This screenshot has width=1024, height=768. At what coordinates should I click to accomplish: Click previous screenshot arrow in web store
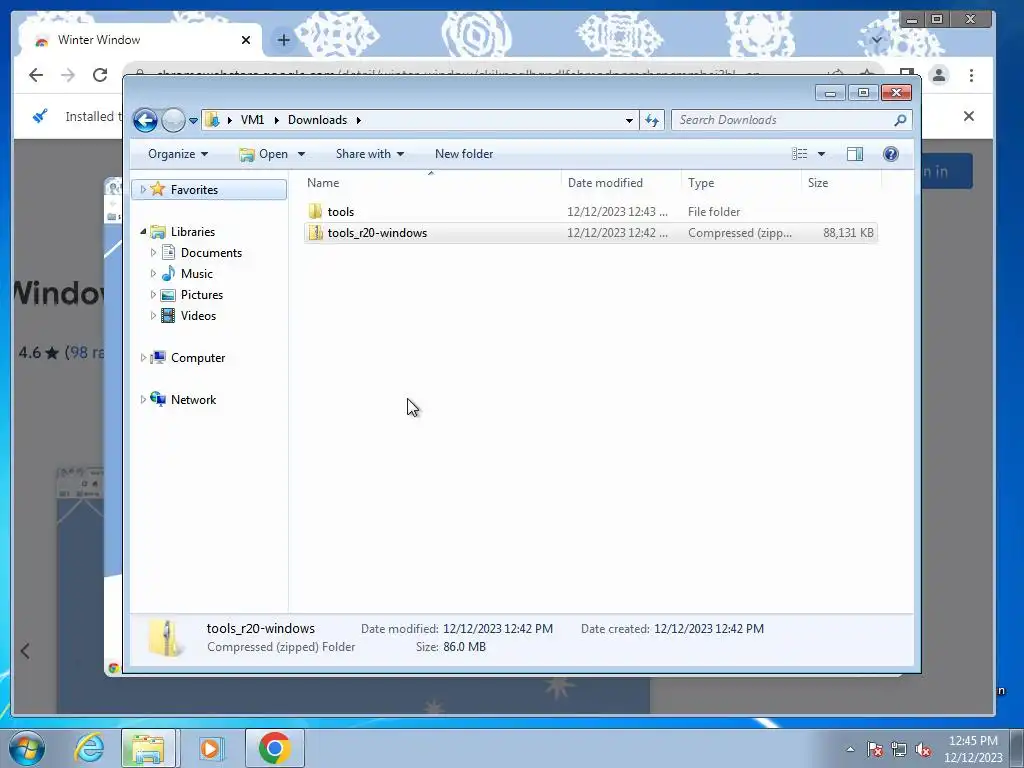pos(25,651)
